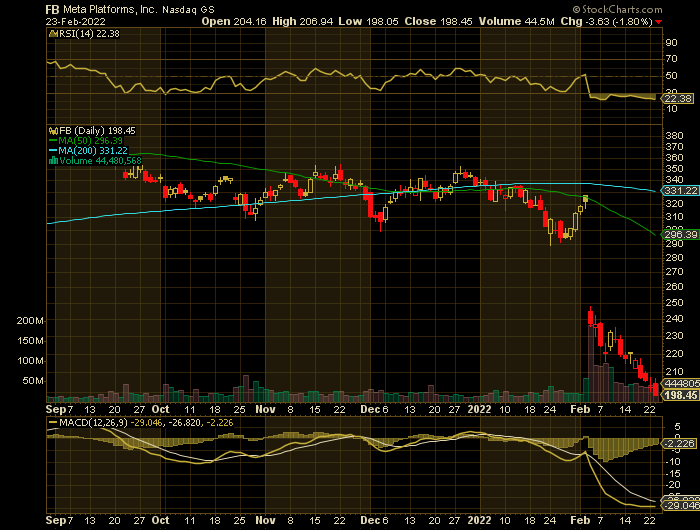
Task: Click the RSI(14) legend line icon
Action: [53, 34]
